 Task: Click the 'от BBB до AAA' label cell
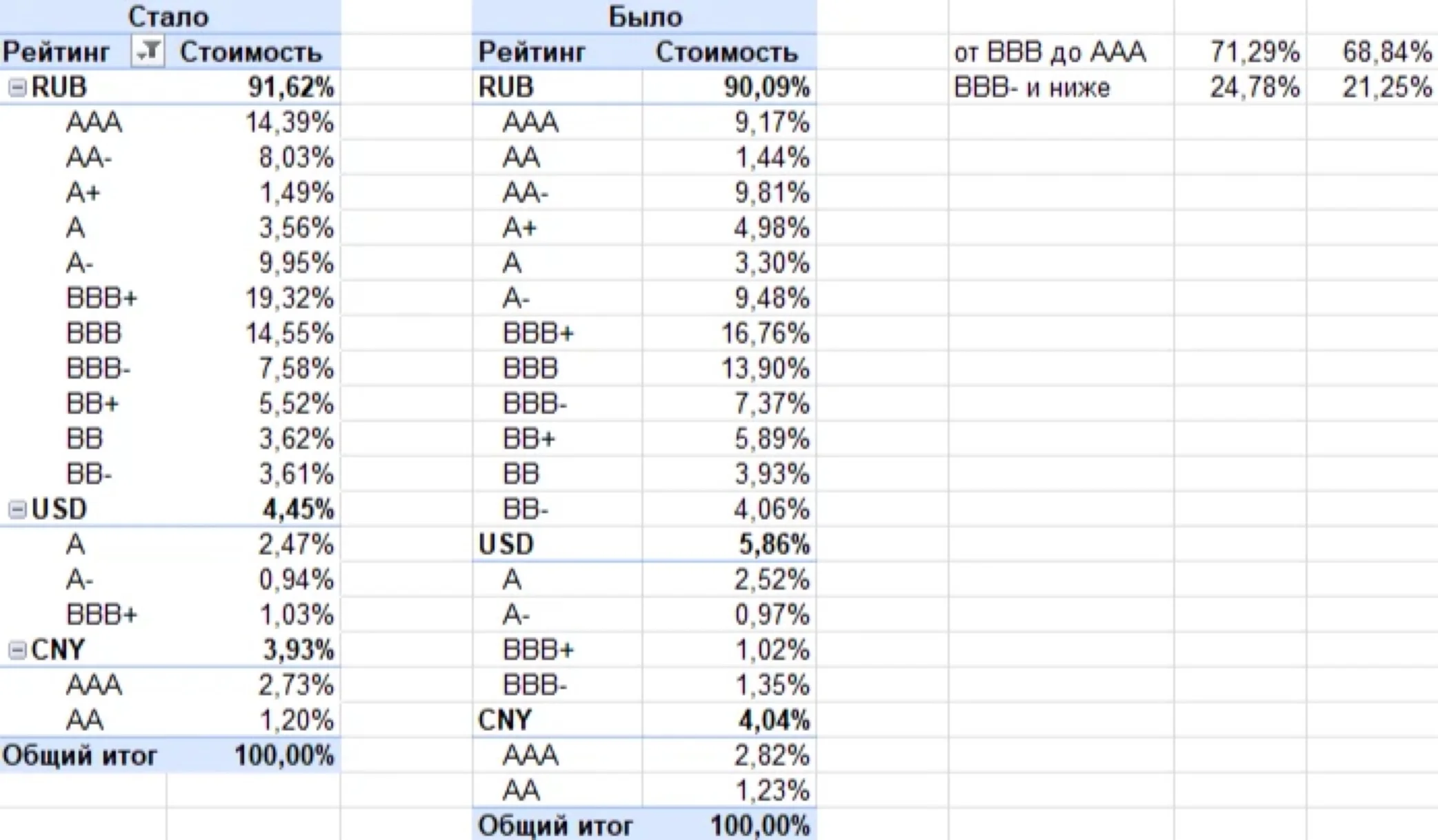pos(1061,52)
